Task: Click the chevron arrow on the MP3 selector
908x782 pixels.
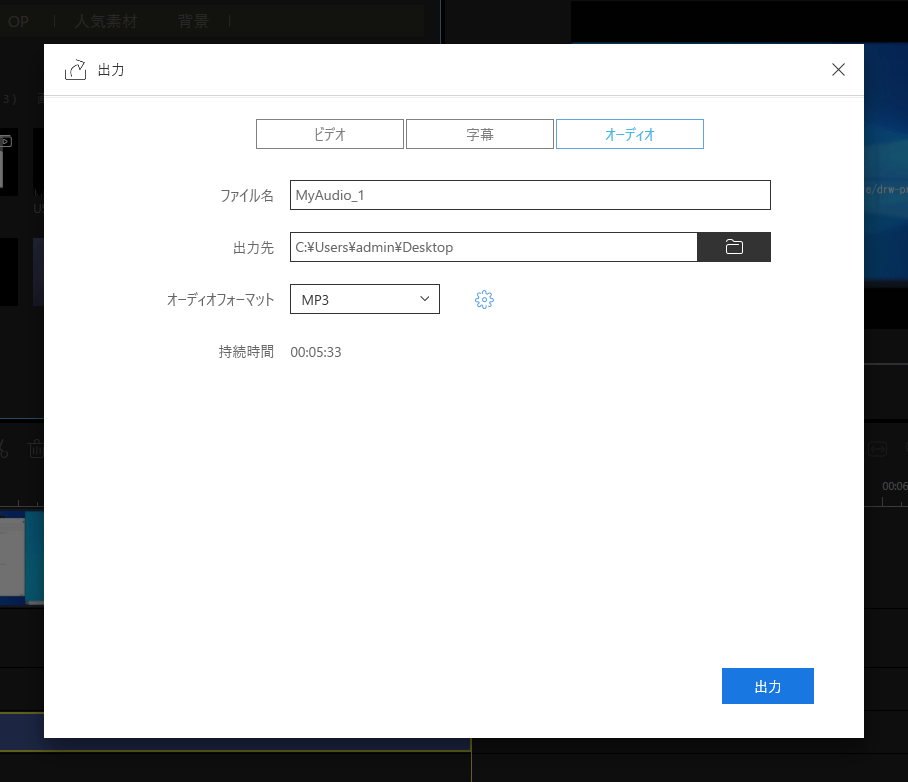Action: tap(424, 298)
